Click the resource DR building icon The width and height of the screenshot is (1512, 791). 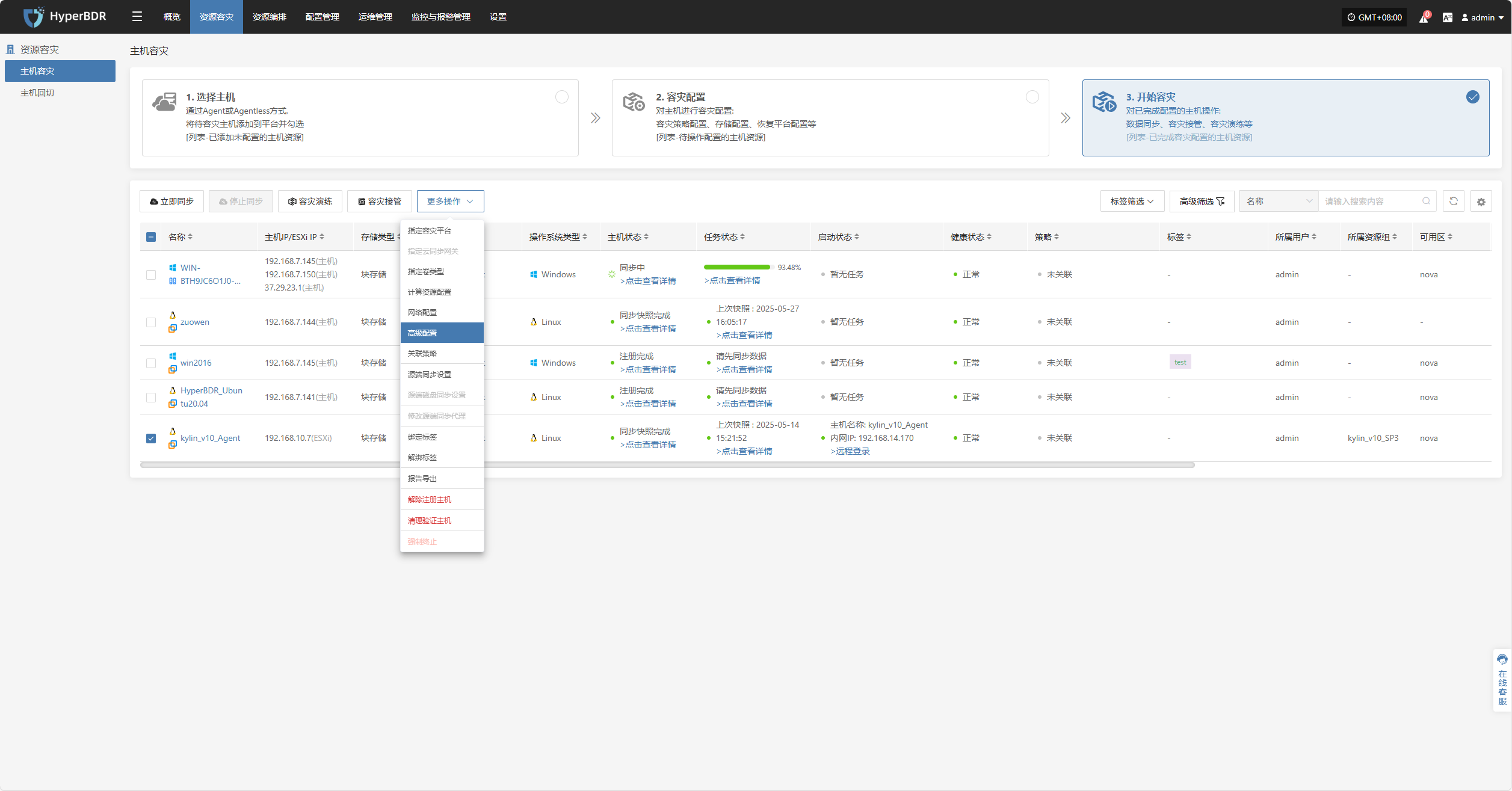(10, 49)
